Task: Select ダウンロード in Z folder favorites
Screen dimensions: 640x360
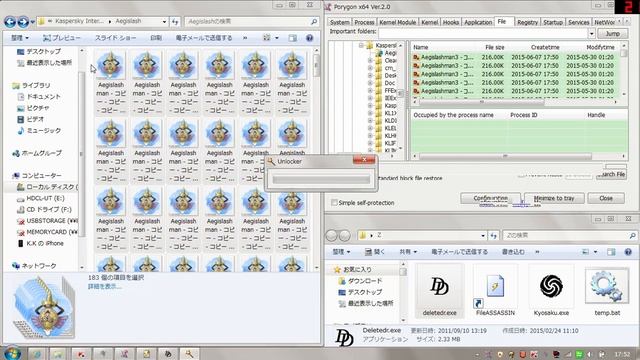Action: click(x=360, y=281)
